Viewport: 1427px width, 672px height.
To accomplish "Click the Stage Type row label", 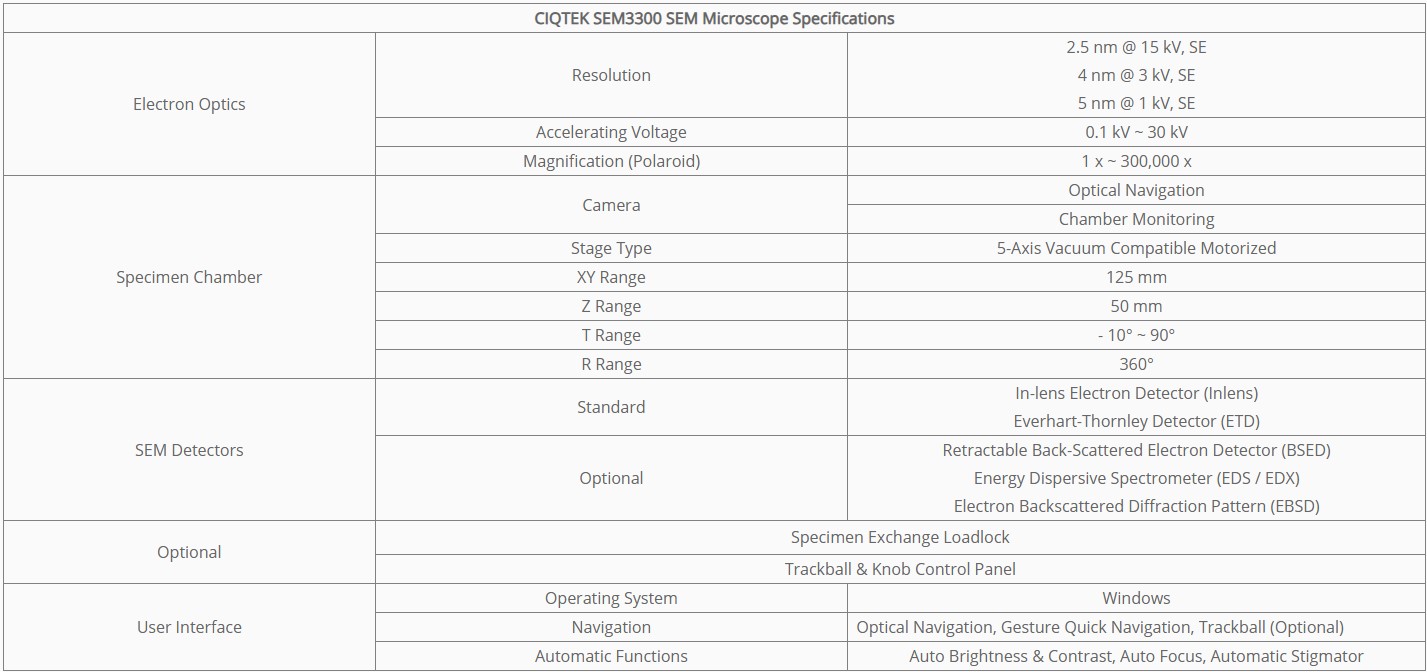I will pyautogui.click(x=611, y=248).
